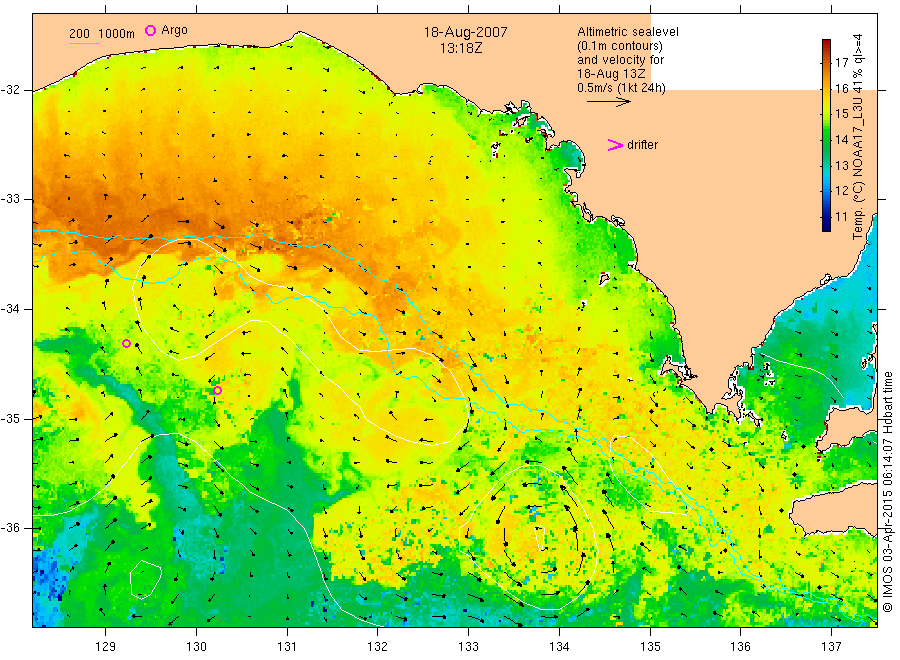Click the 'Argo' legend label
The image size is (900, 660).
point(174,30)
